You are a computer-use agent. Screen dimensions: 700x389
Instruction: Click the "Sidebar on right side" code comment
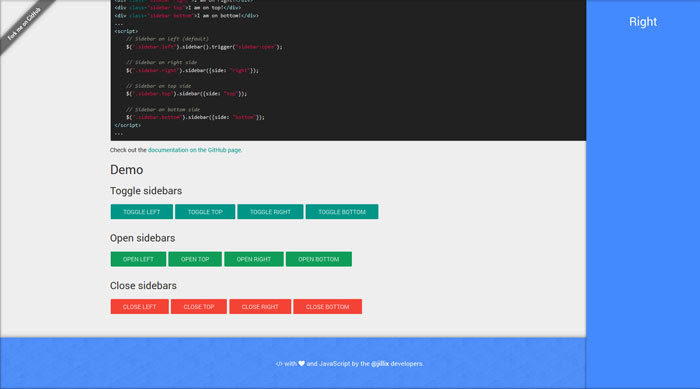[161, 63]
